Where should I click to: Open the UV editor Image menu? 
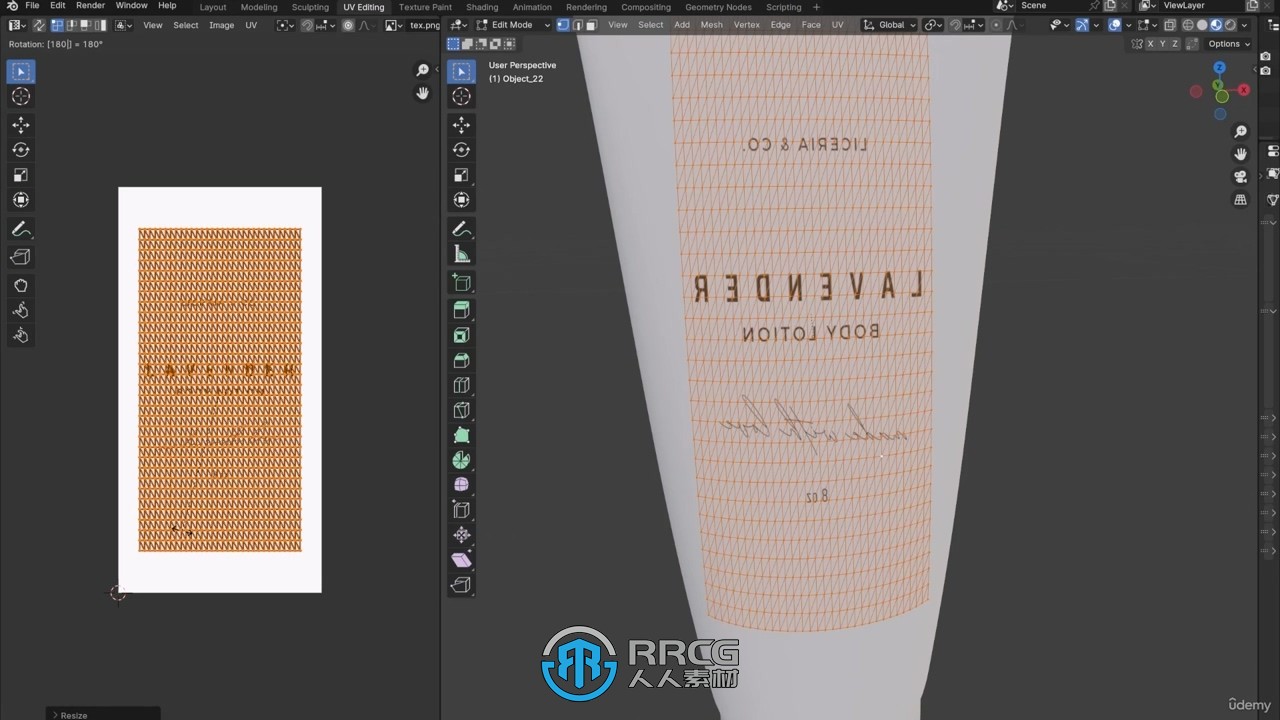point(221,25)
